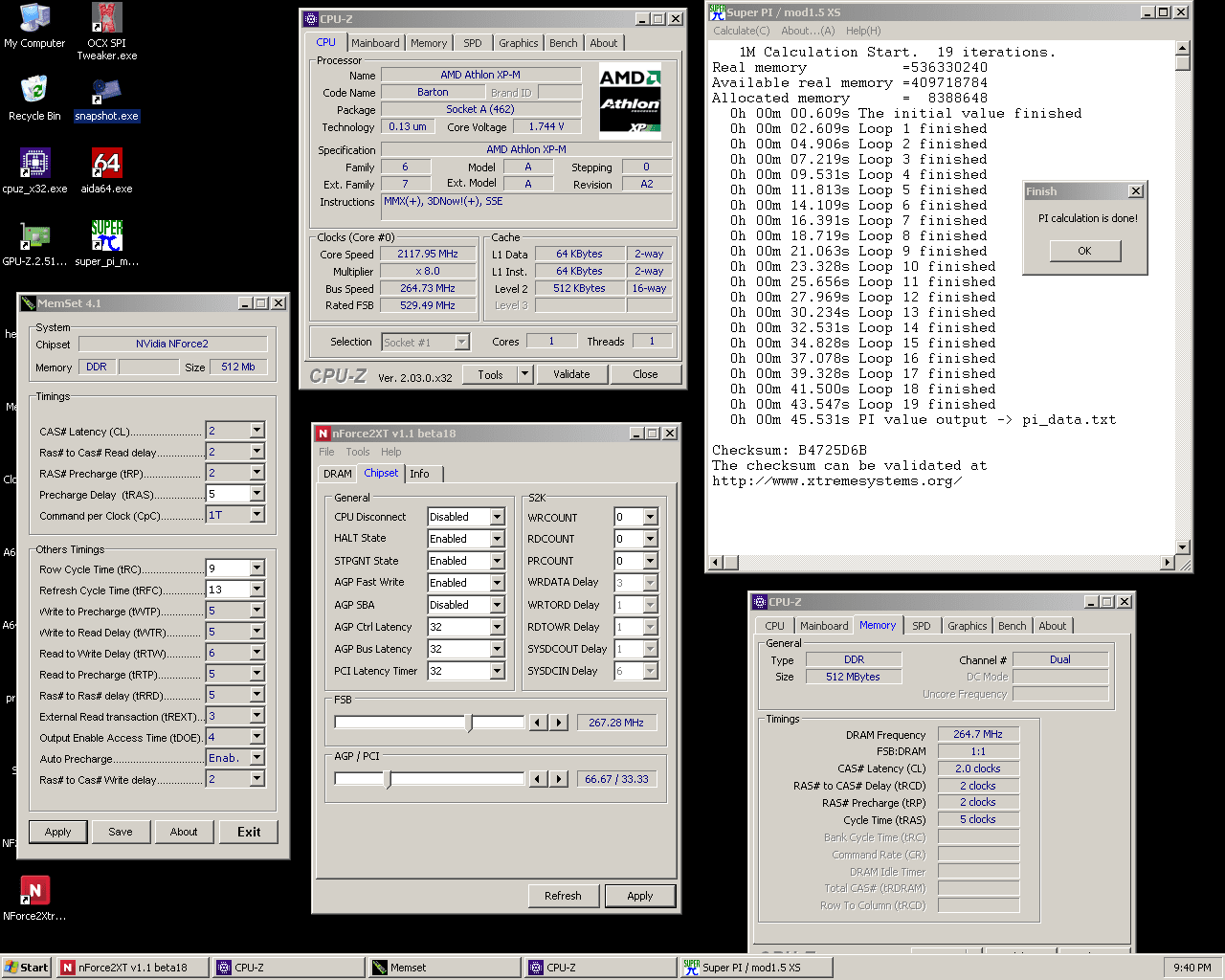Open NForce2Xtreme desktop shortcut icon
This screenshot has width=1225, height=980.
click(34, 899)
